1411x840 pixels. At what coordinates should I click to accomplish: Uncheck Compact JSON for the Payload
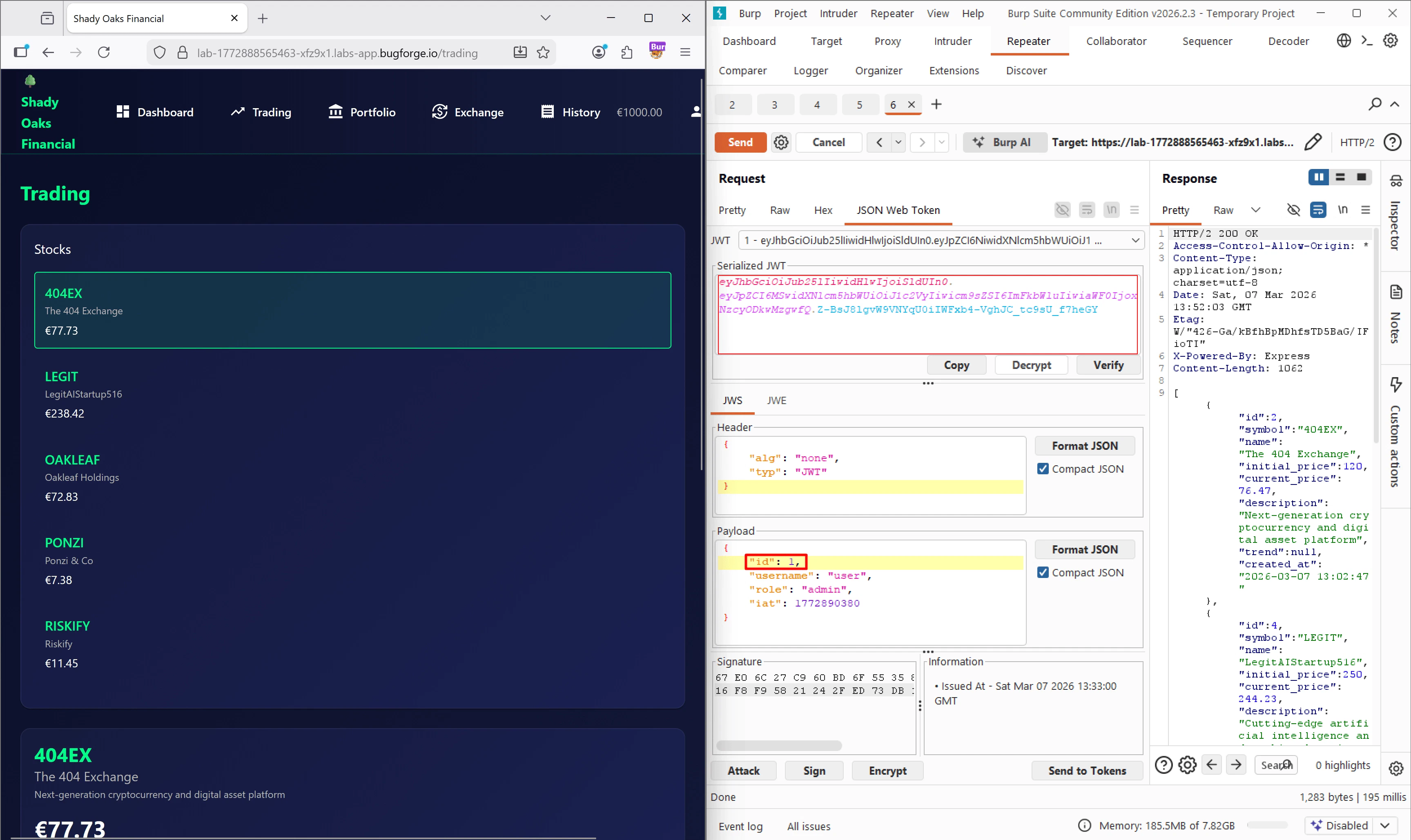tap(1043, 572)
